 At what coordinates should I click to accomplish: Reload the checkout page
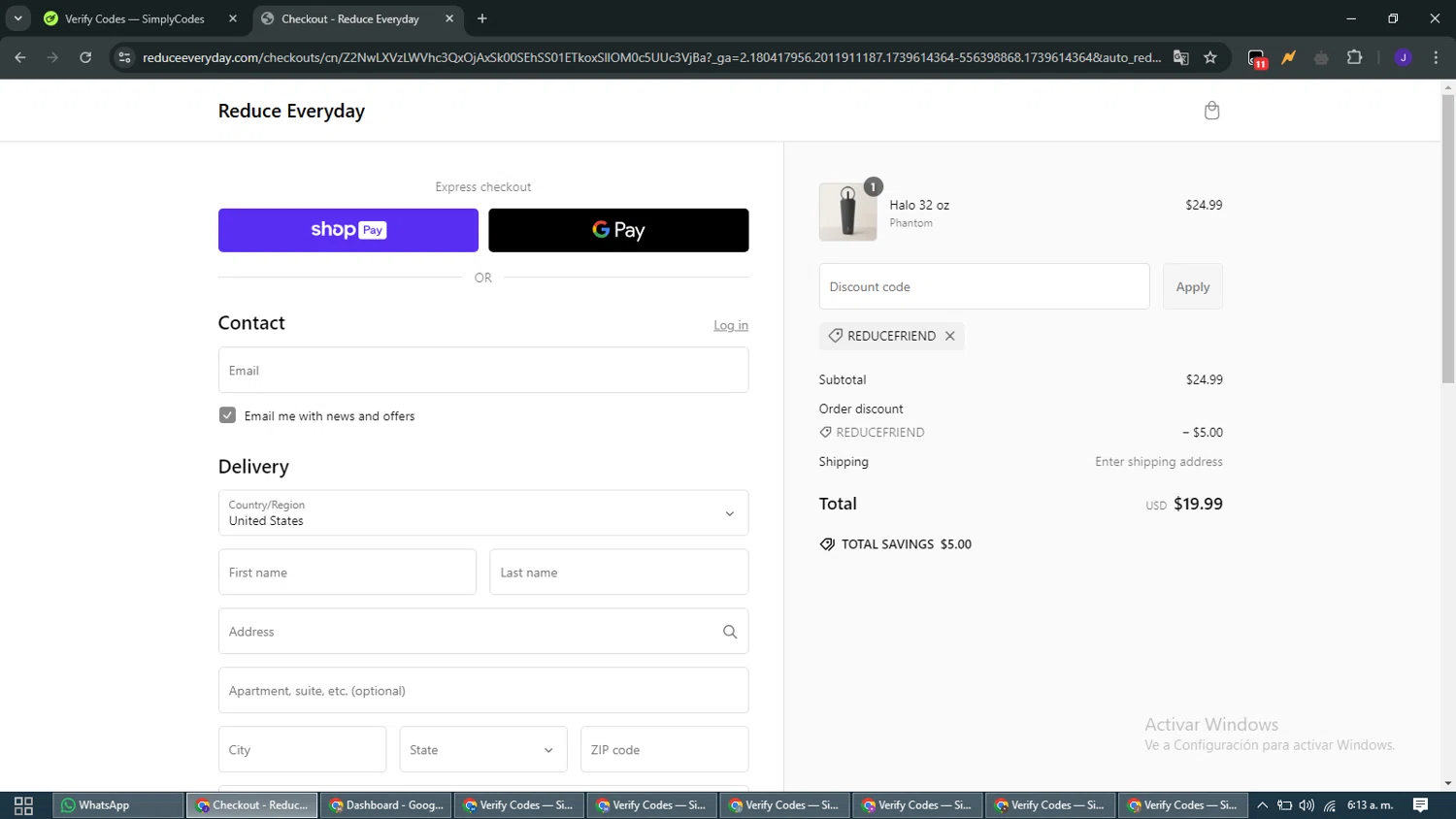(85, 57)
